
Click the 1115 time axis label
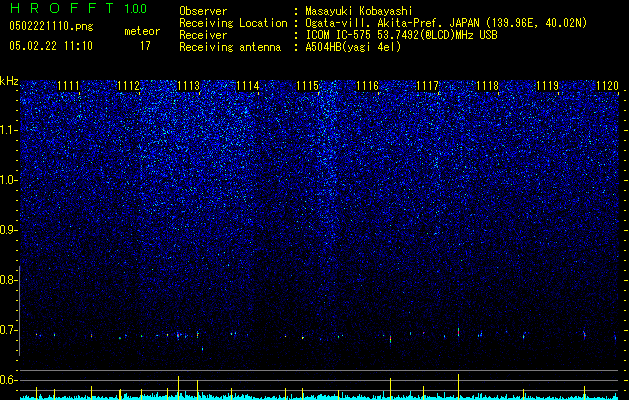308,86
